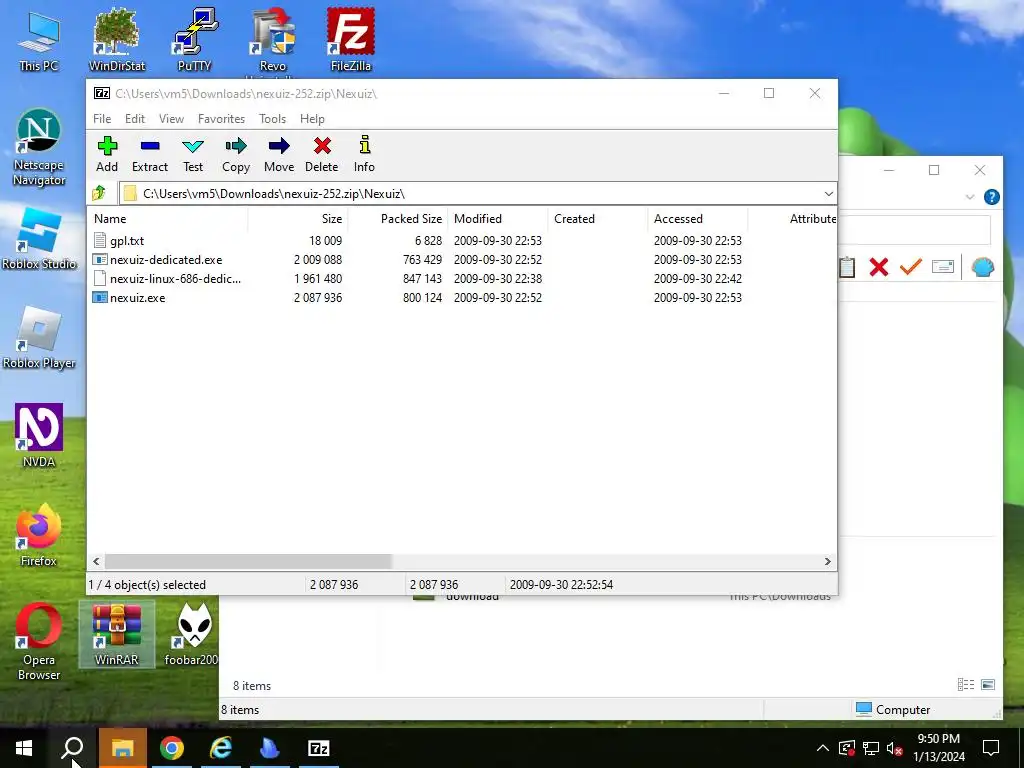Sort by the Name column header
This screenshot has height=768, width=1024.
pos(168,219)
